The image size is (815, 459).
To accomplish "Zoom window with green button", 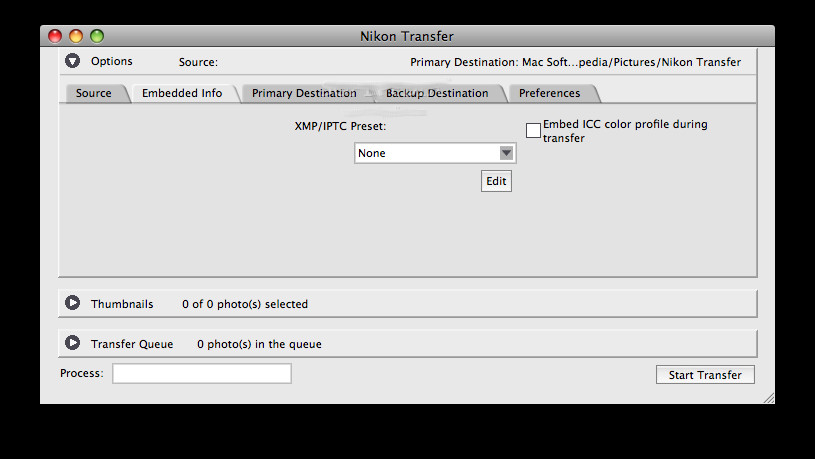I will [x=97, y=36].
